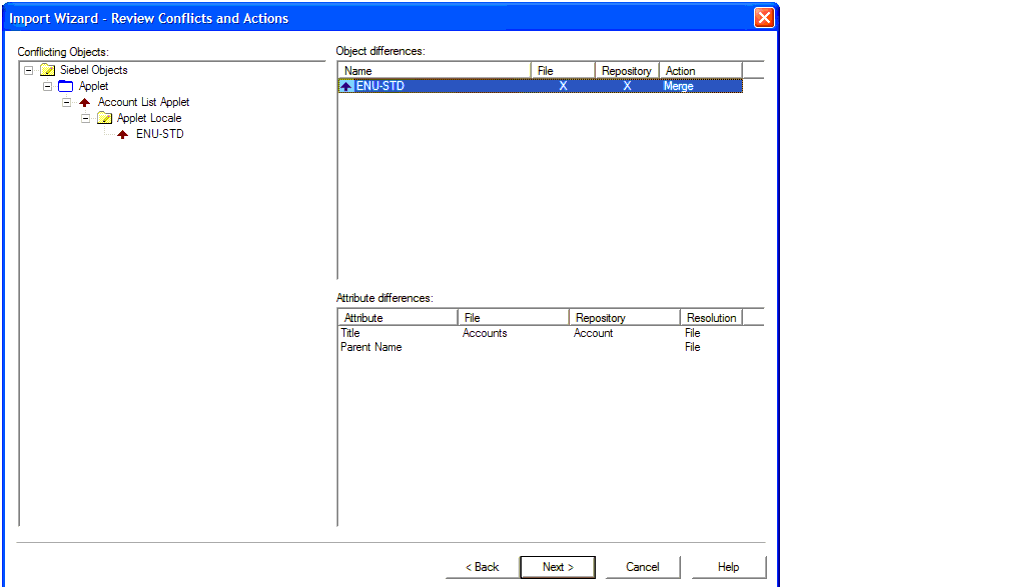
Task: Cancel the Import Wizard
Action: click(x=643, y=567)
